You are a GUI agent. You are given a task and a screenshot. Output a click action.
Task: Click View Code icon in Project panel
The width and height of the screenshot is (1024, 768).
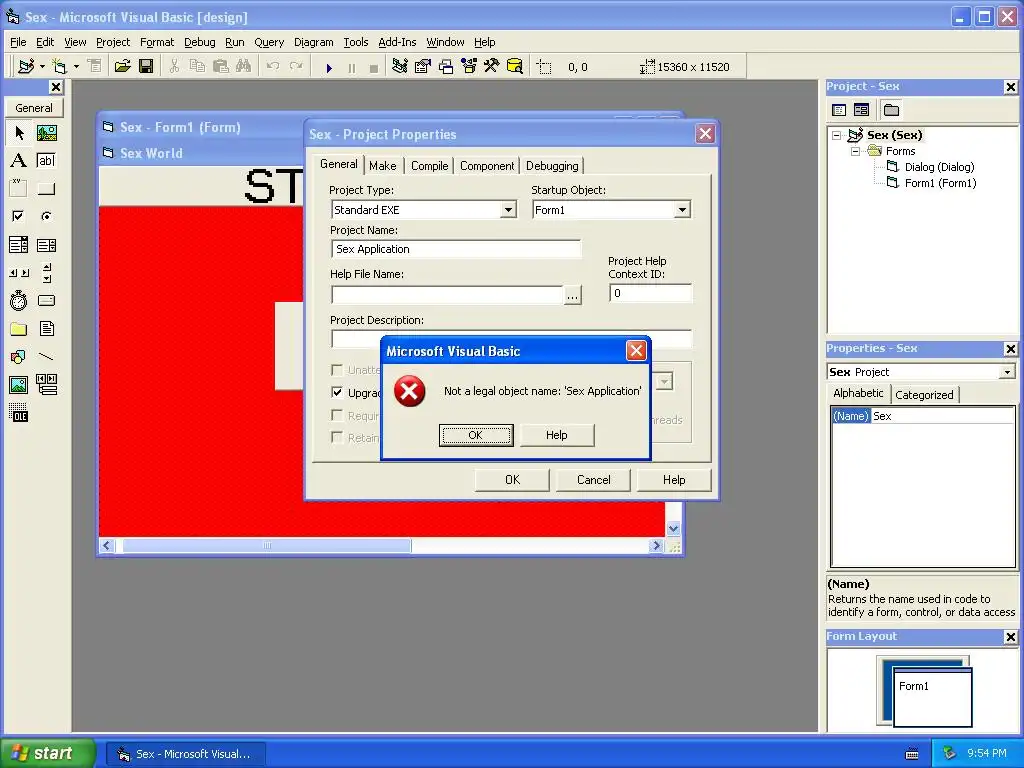[x=839, y=110]
